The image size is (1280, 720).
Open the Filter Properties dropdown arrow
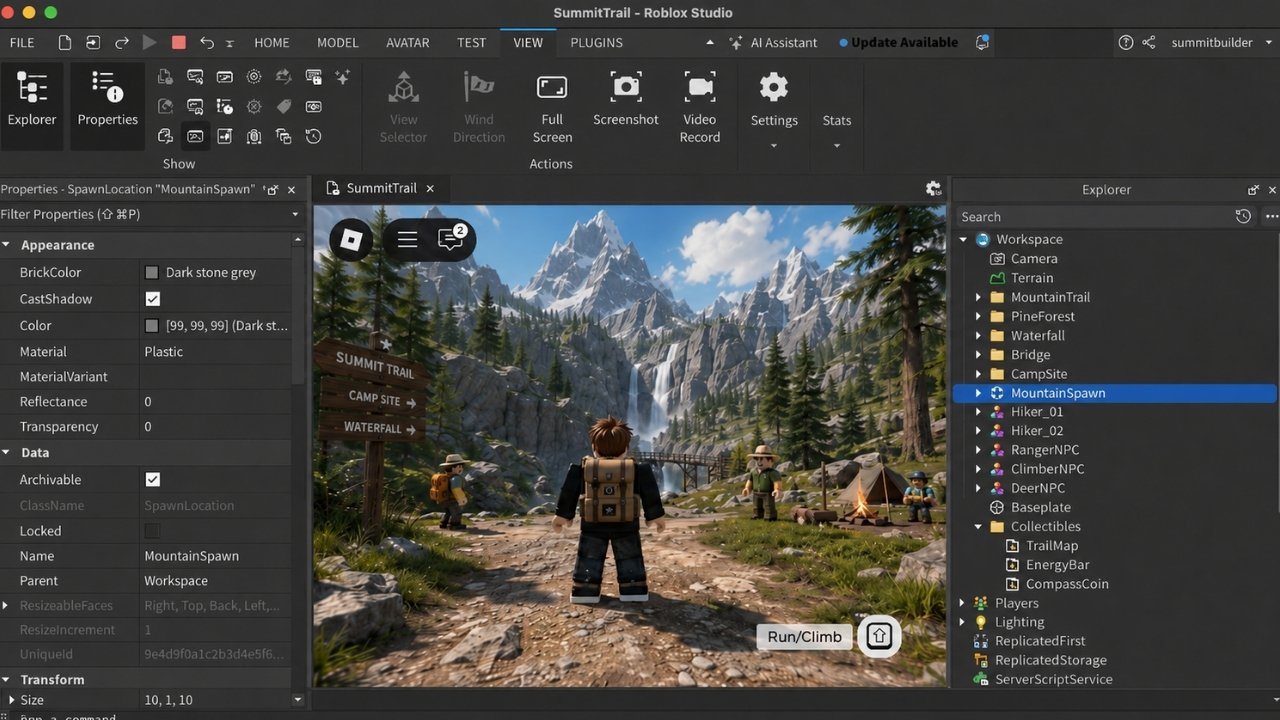tap(295, 214)
